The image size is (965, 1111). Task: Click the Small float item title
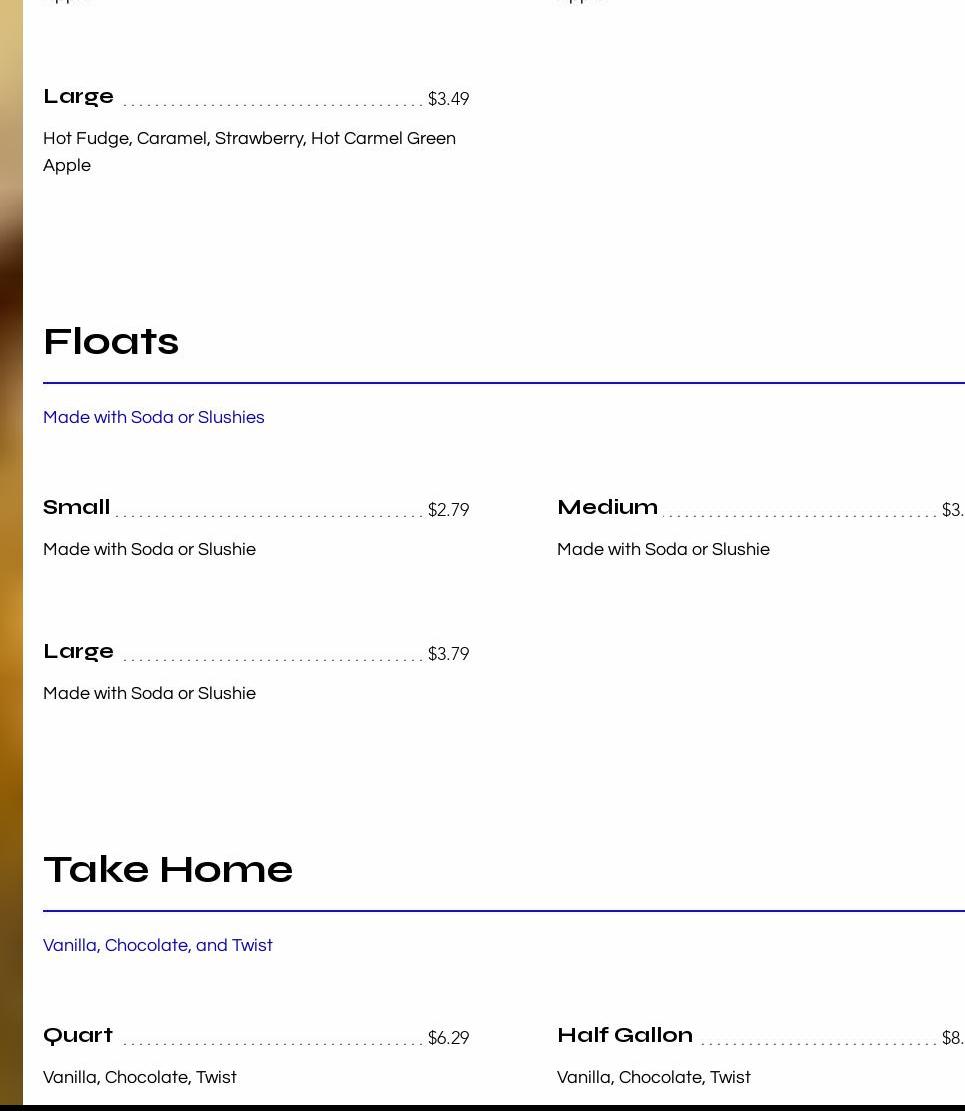click(77, 508)
